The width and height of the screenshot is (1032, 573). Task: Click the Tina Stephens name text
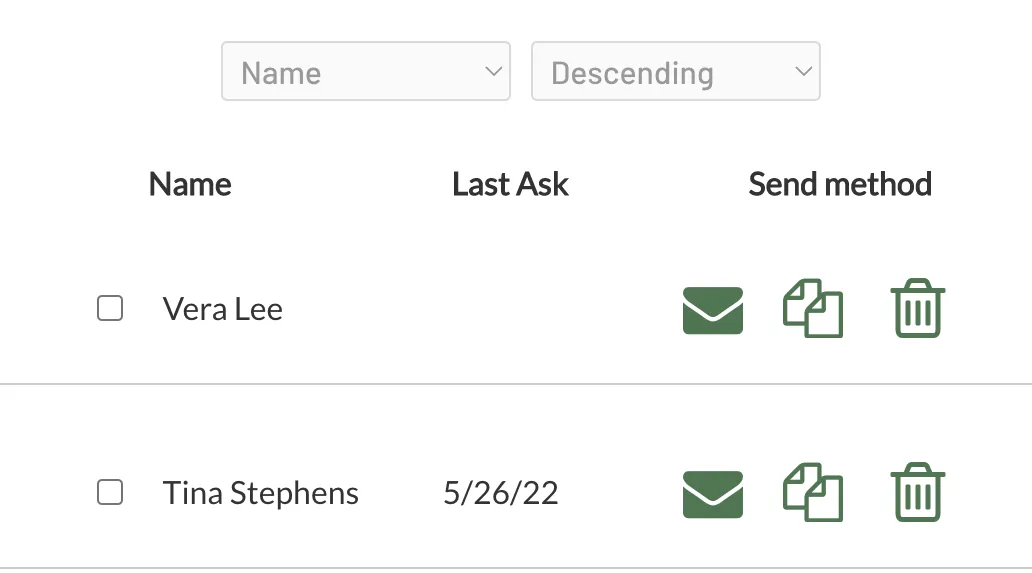tap(261, 493)
